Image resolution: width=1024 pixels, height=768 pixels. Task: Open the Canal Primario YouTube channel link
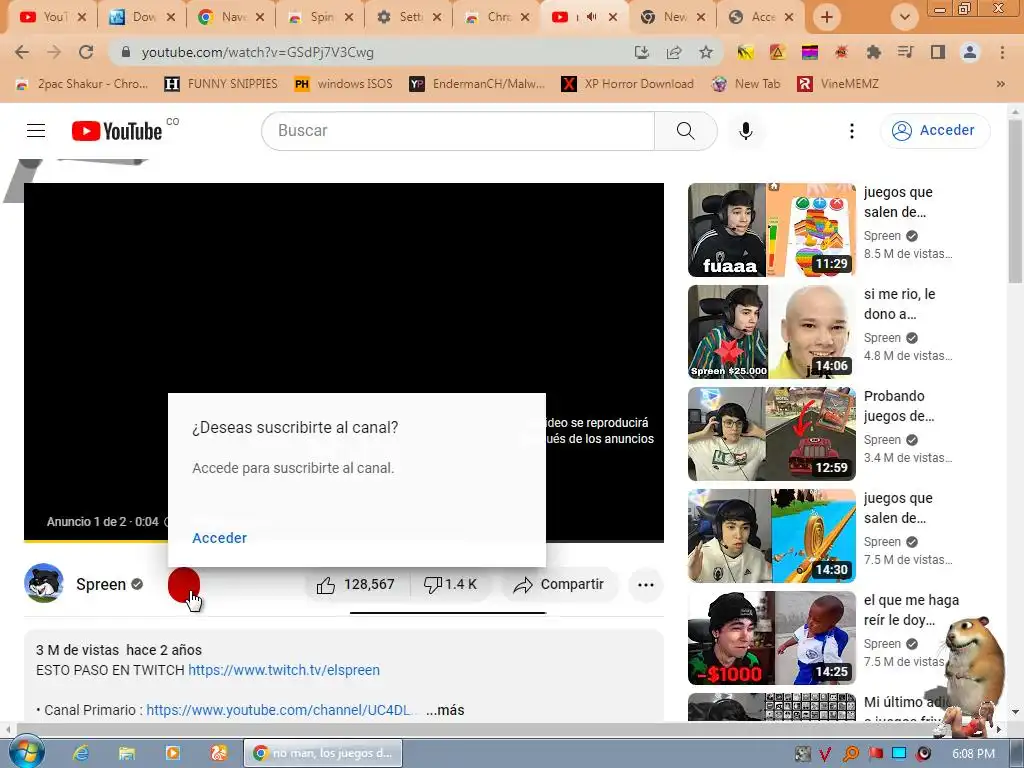coord(279,710)
